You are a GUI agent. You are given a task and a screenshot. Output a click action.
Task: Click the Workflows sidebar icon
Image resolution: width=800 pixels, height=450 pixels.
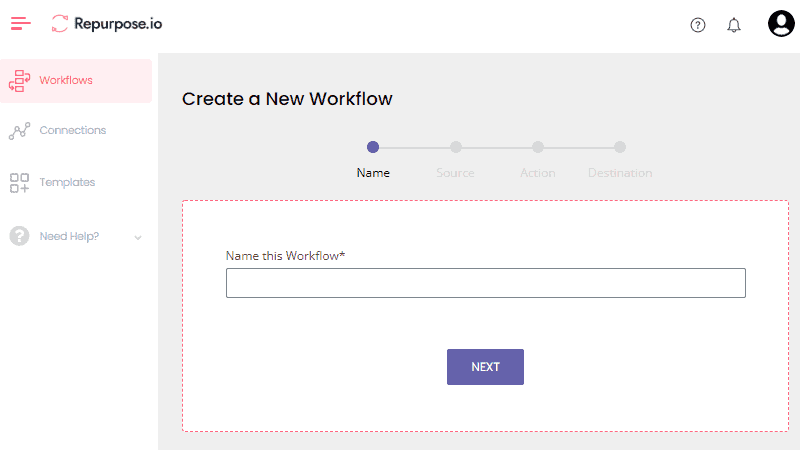point(19,81)
